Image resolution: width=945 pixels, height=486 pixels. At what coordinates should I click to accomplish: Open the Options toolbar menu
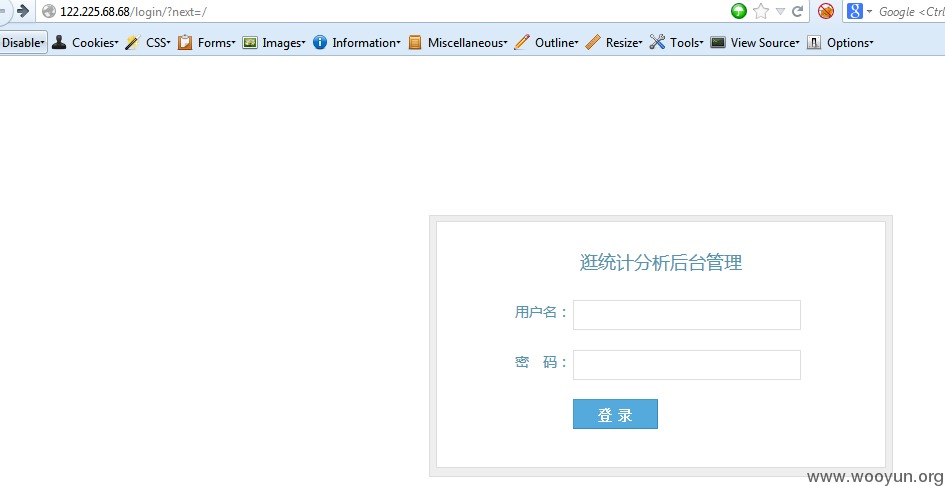point(850,43)
